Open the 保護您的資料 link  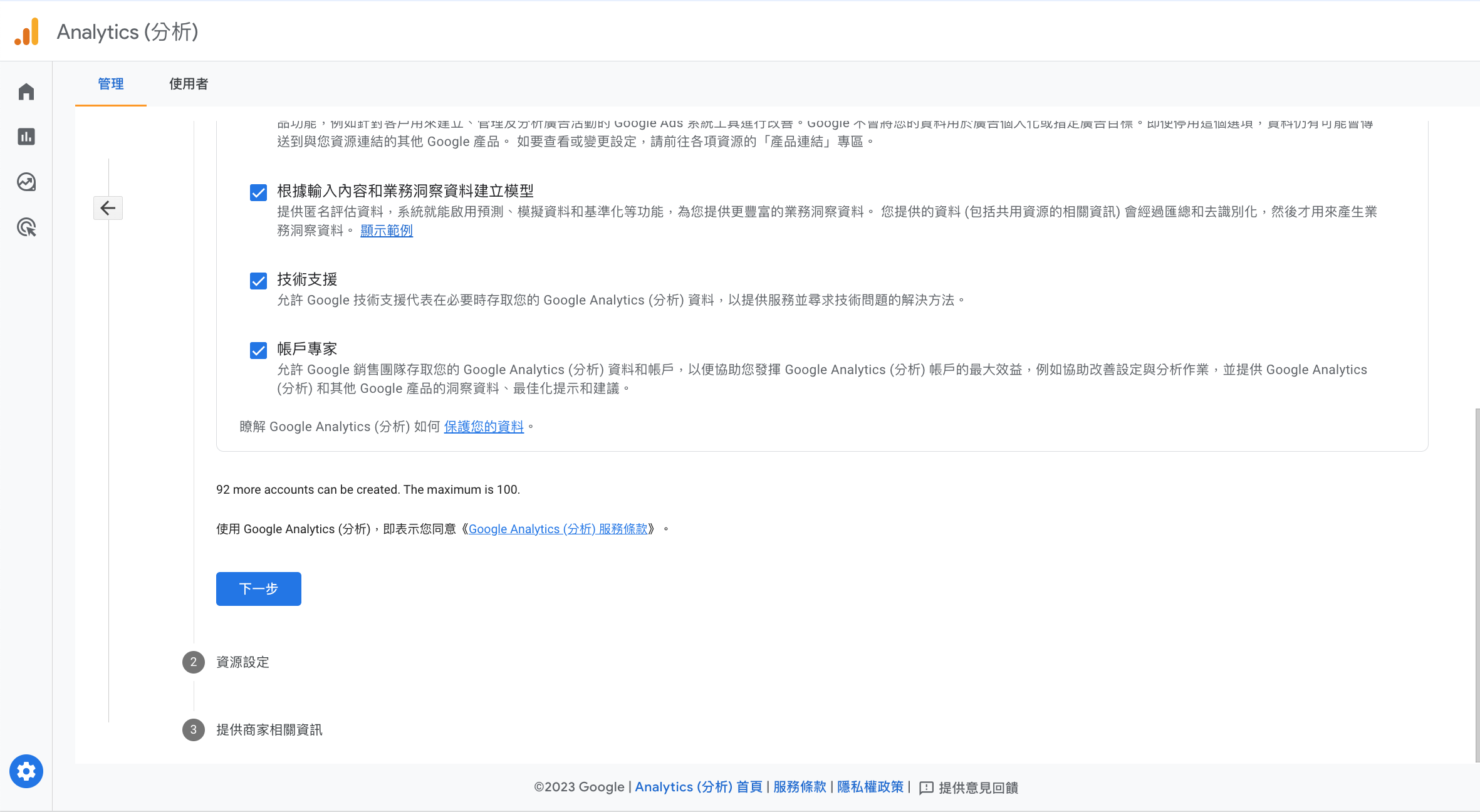pyautogui.click(x=484, y=427)
